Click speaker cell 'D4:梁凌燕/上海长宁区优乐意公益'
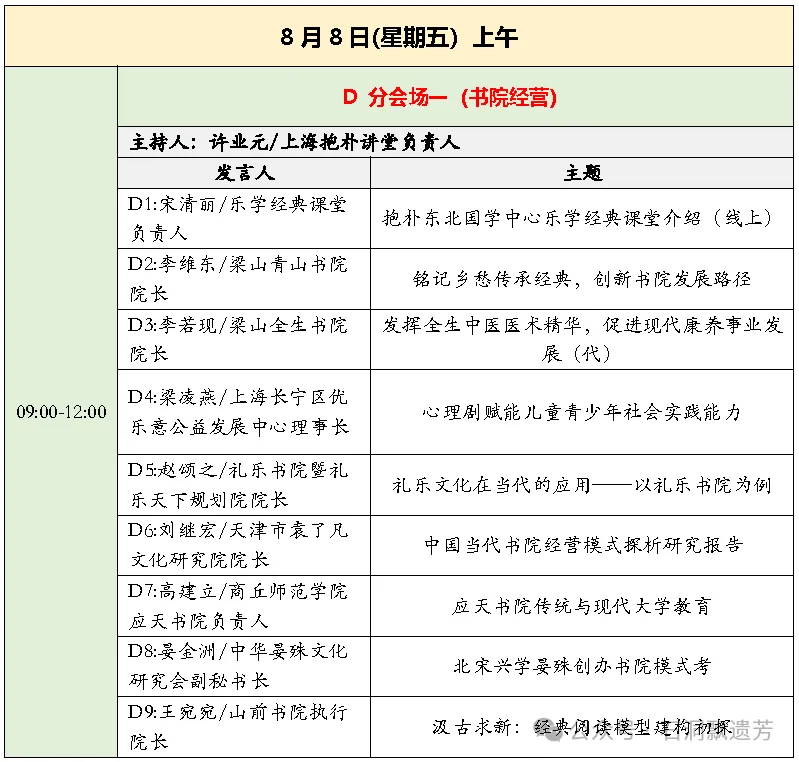Screen dimensions: 799x762 click(x=244, y=412)
